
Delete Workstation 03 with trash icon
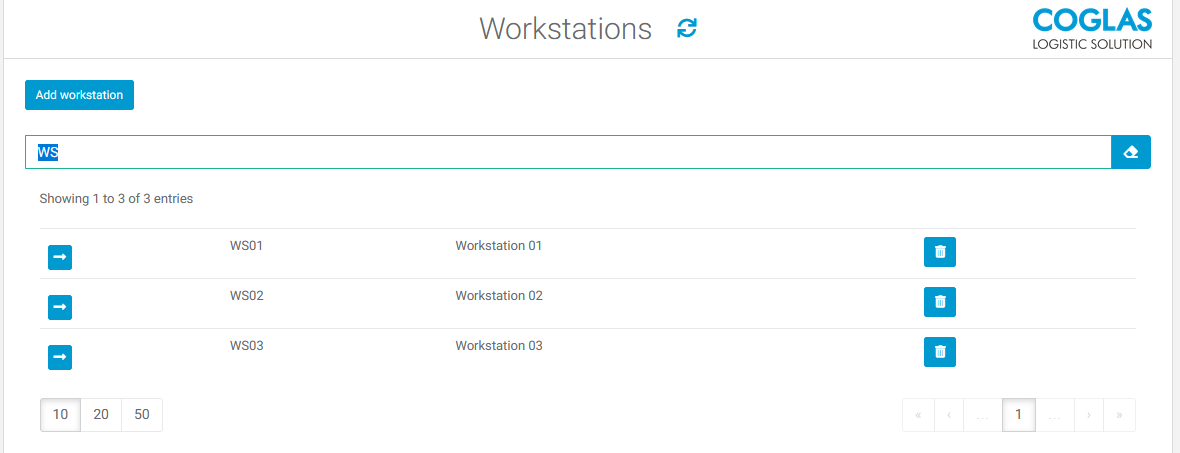(x=939, y=352)
